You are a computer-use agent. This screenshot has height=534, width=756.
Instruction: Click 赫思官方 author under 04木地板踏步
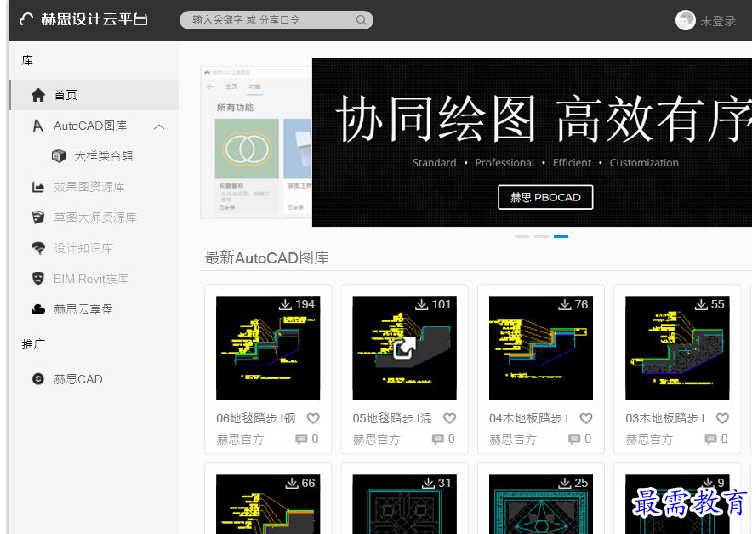[x=513, y=439]
